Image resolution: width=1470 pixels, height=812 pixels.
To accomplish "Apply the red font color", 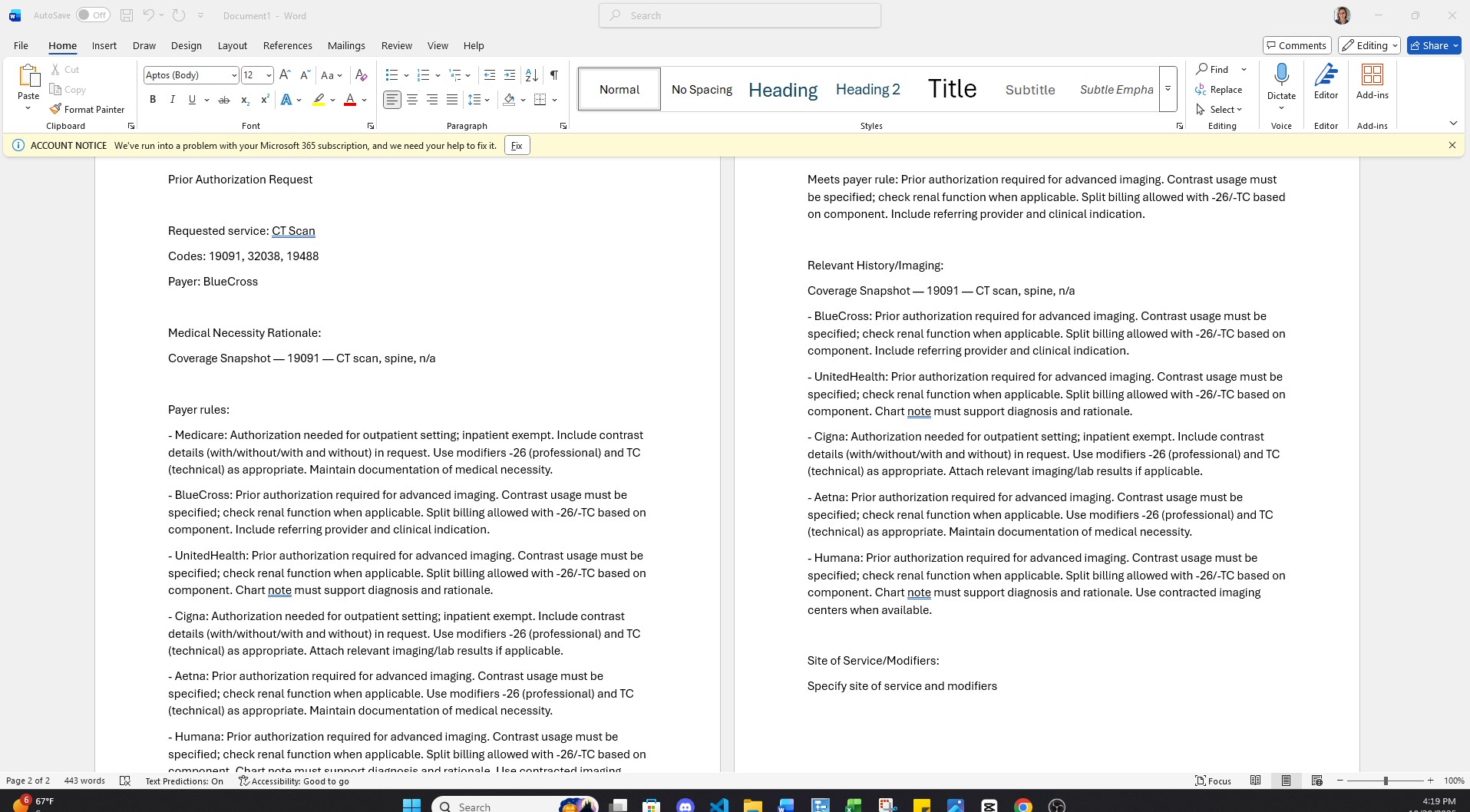I will (x=350, y=100).
